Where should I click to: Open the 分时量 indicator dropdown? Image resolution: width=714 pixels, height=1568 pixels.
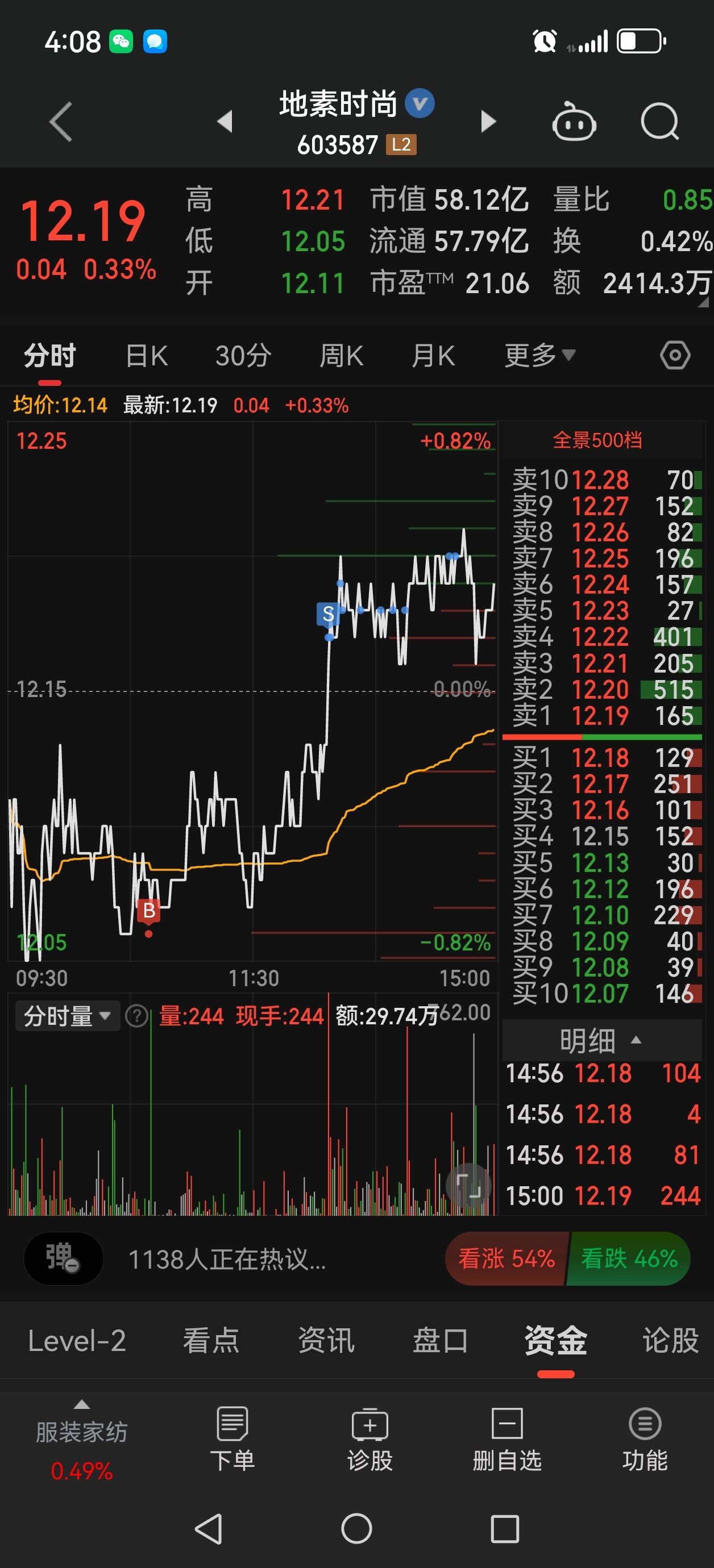click(x=67, y=1016)
